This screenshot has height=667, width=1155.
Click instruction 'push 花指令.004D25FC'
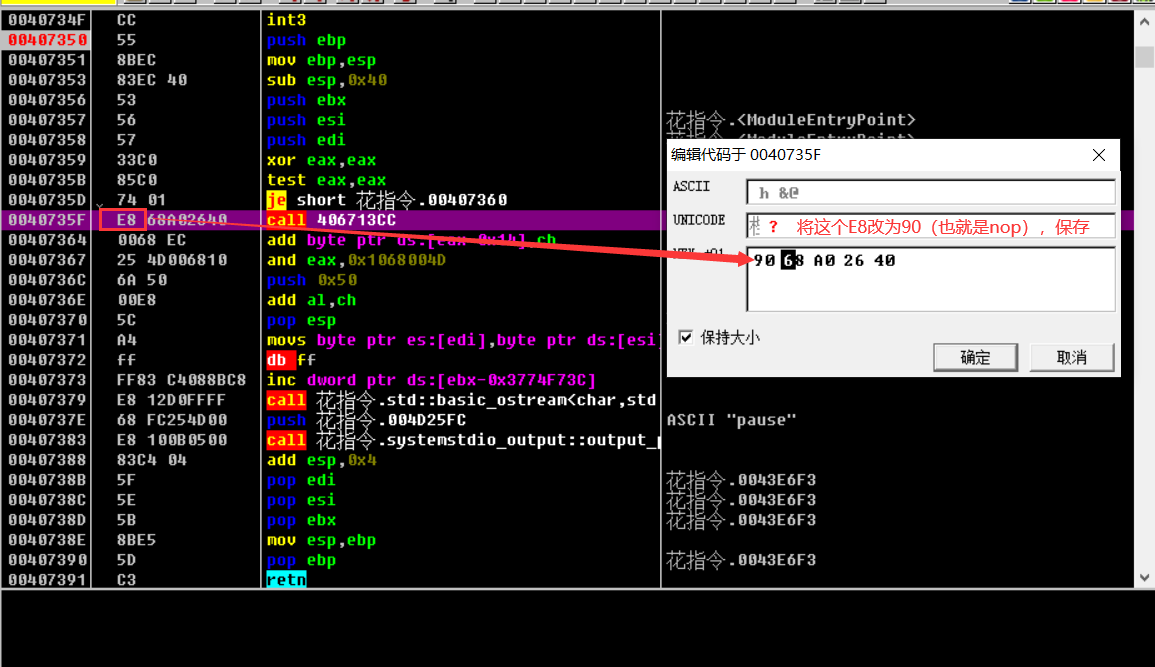point(366,420)
